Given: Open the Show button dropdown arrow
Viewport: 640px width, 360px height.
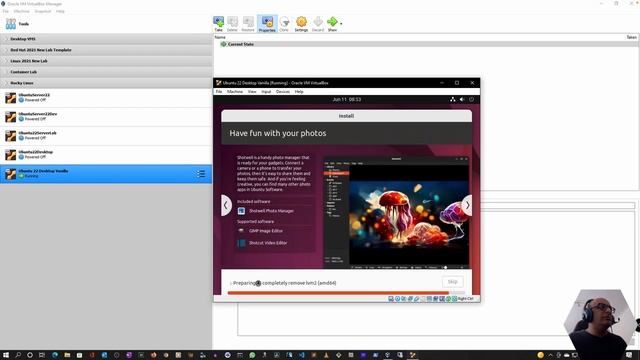Looking at the screenshot, I should pos(341,24).
